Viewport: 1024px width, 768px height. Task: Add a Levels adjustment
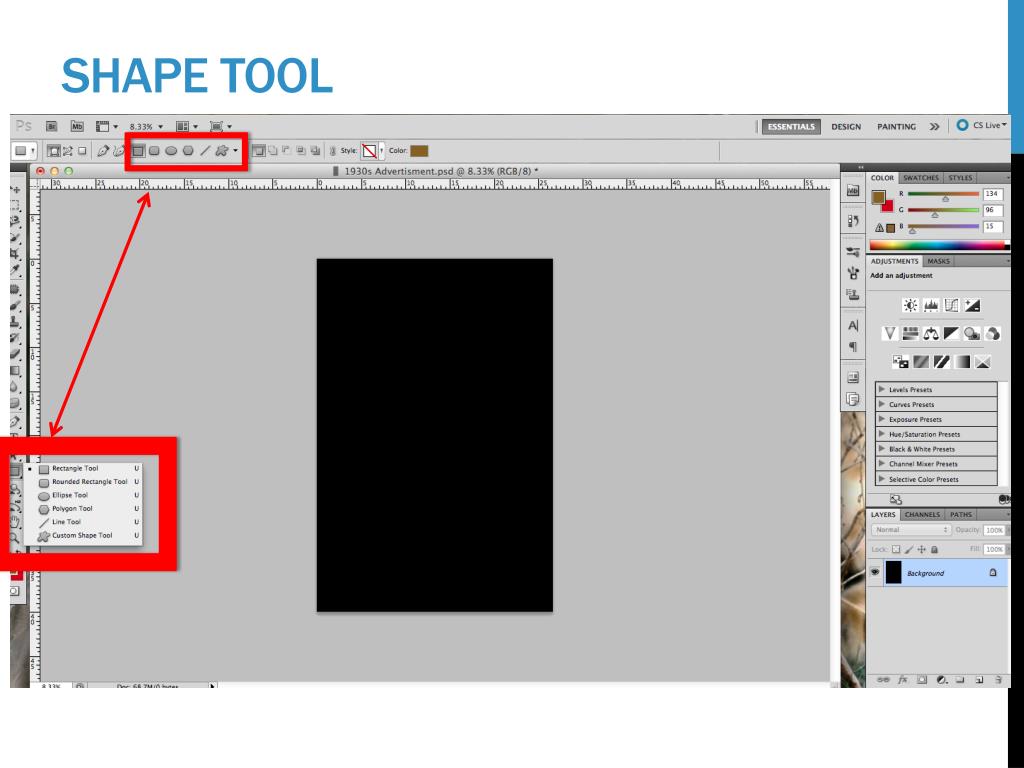click(x=931, y=305)
